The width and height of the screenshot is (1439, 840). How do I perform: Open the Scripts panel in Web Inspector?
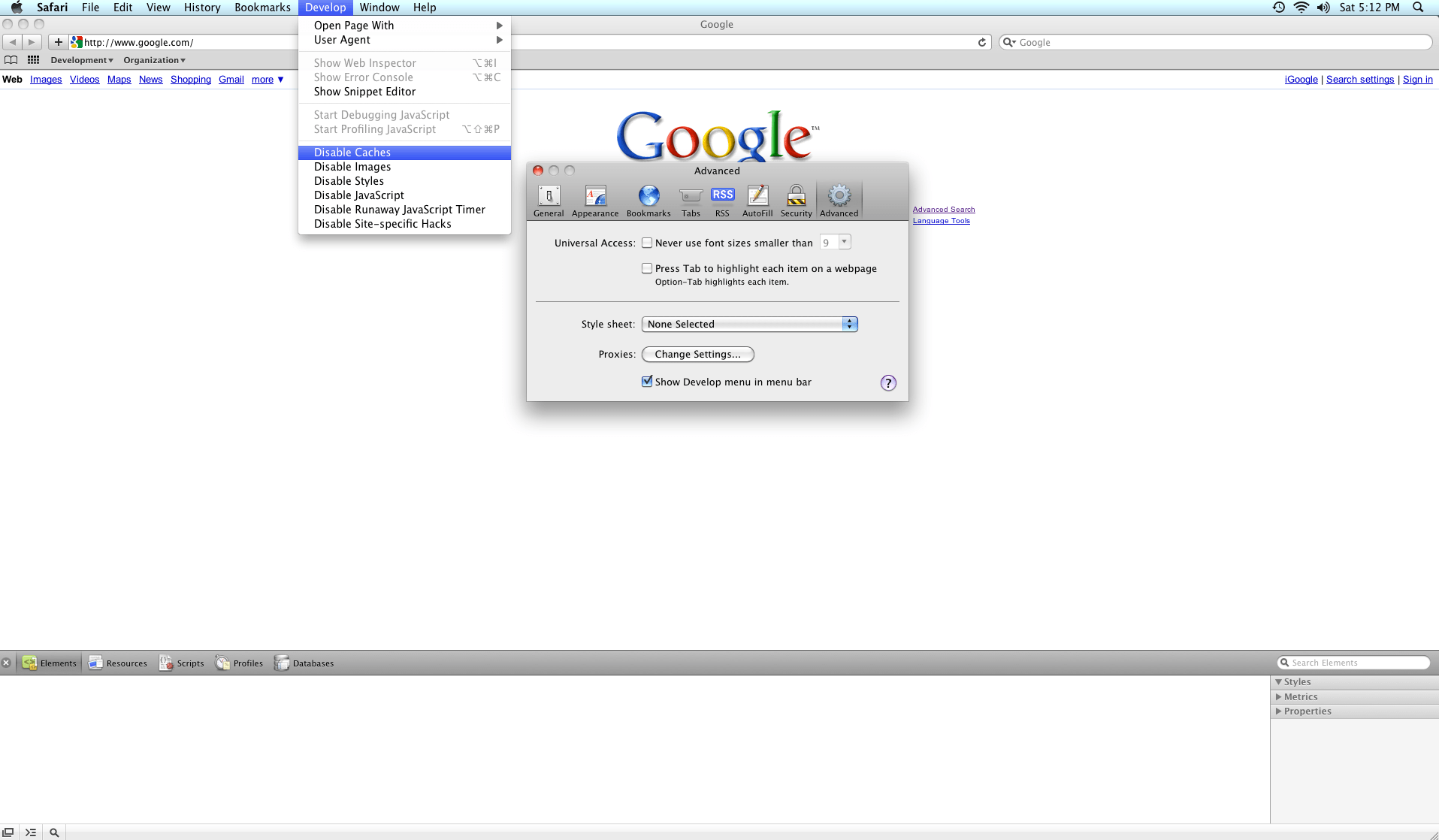[x=181, y=663]
